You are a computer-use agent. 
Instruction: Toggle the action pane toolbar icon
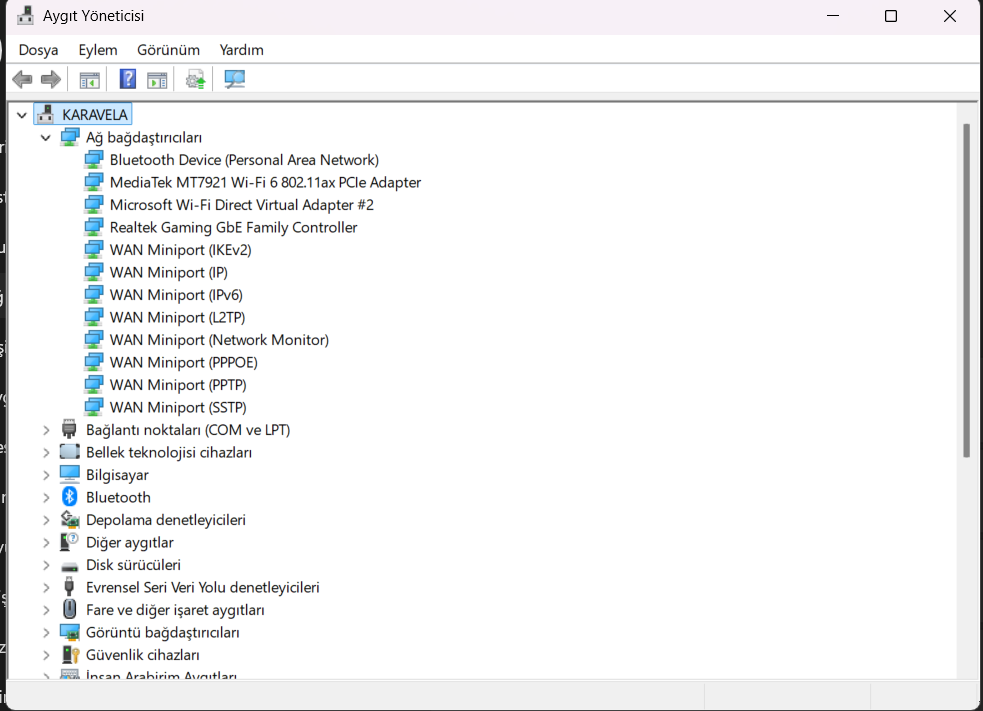coord(157,80)
